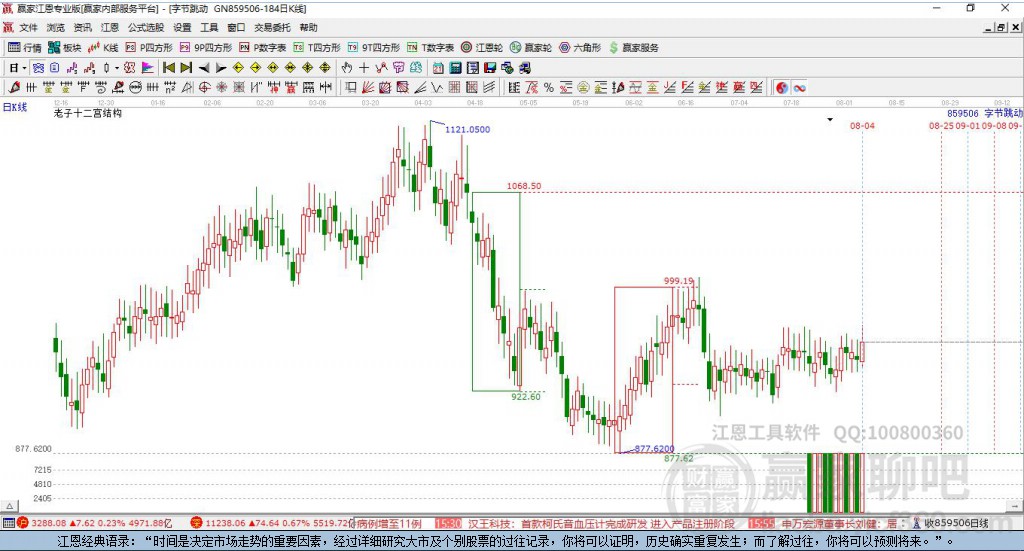Open the 资讯 menu
The height and width of the screenshot is (551, 1024).
(82, 27)
